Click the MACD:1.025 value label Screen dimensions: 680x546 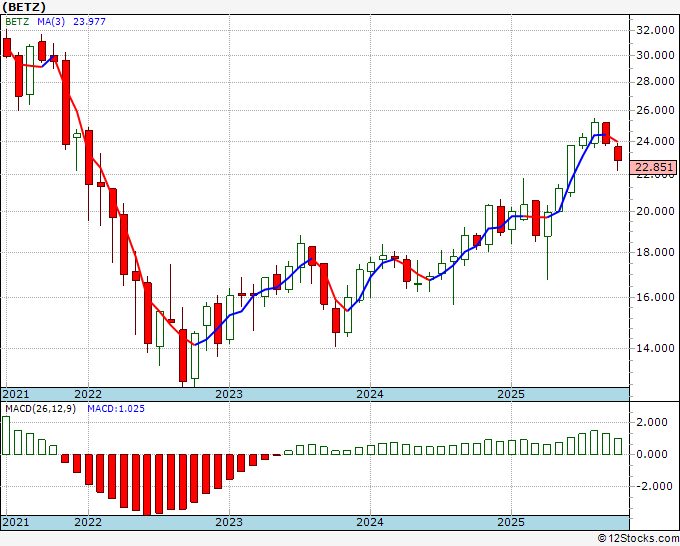[116, 409]
